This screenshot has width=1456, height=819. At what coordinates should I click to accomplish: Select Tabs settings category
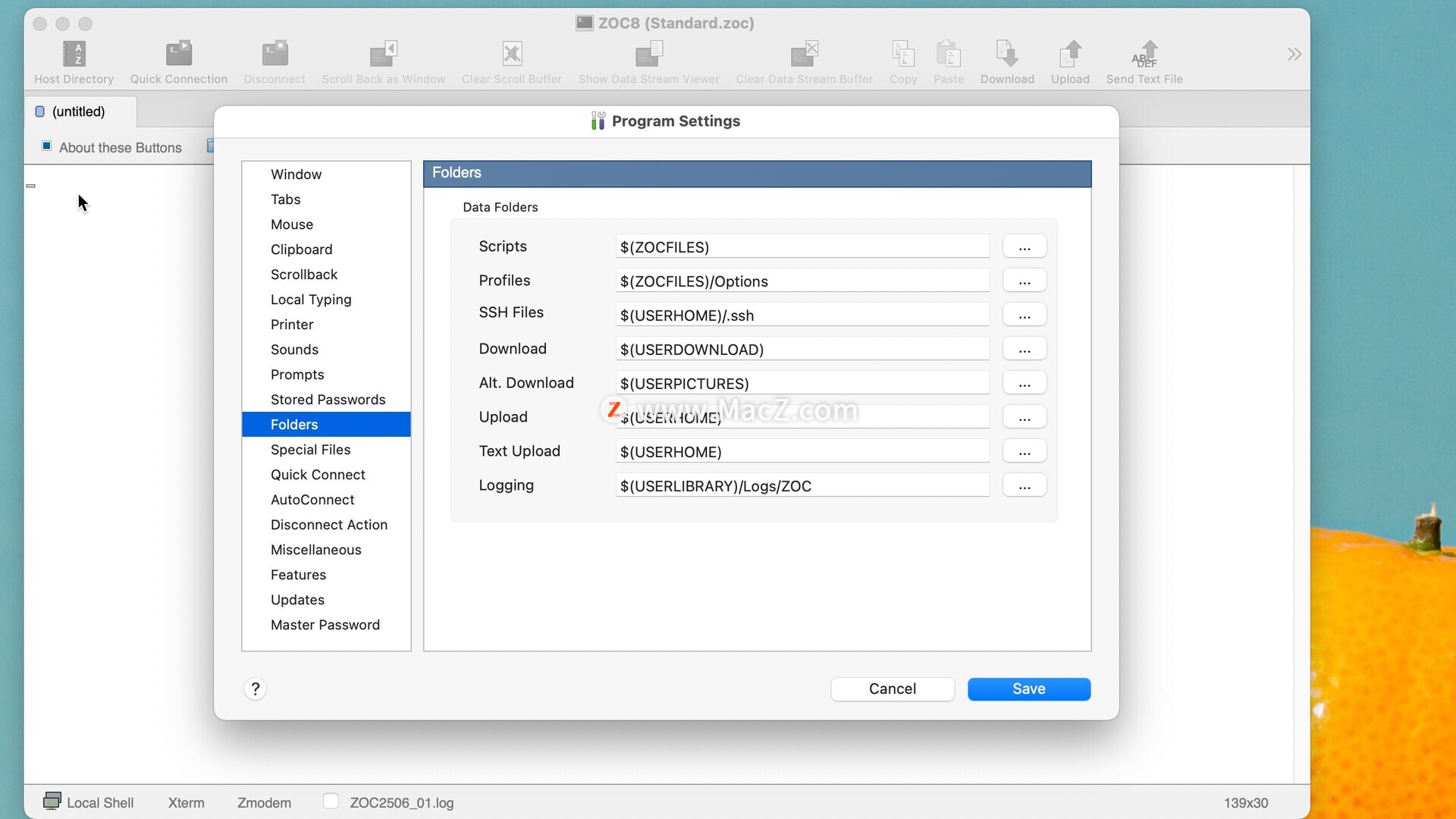(326, 199)
